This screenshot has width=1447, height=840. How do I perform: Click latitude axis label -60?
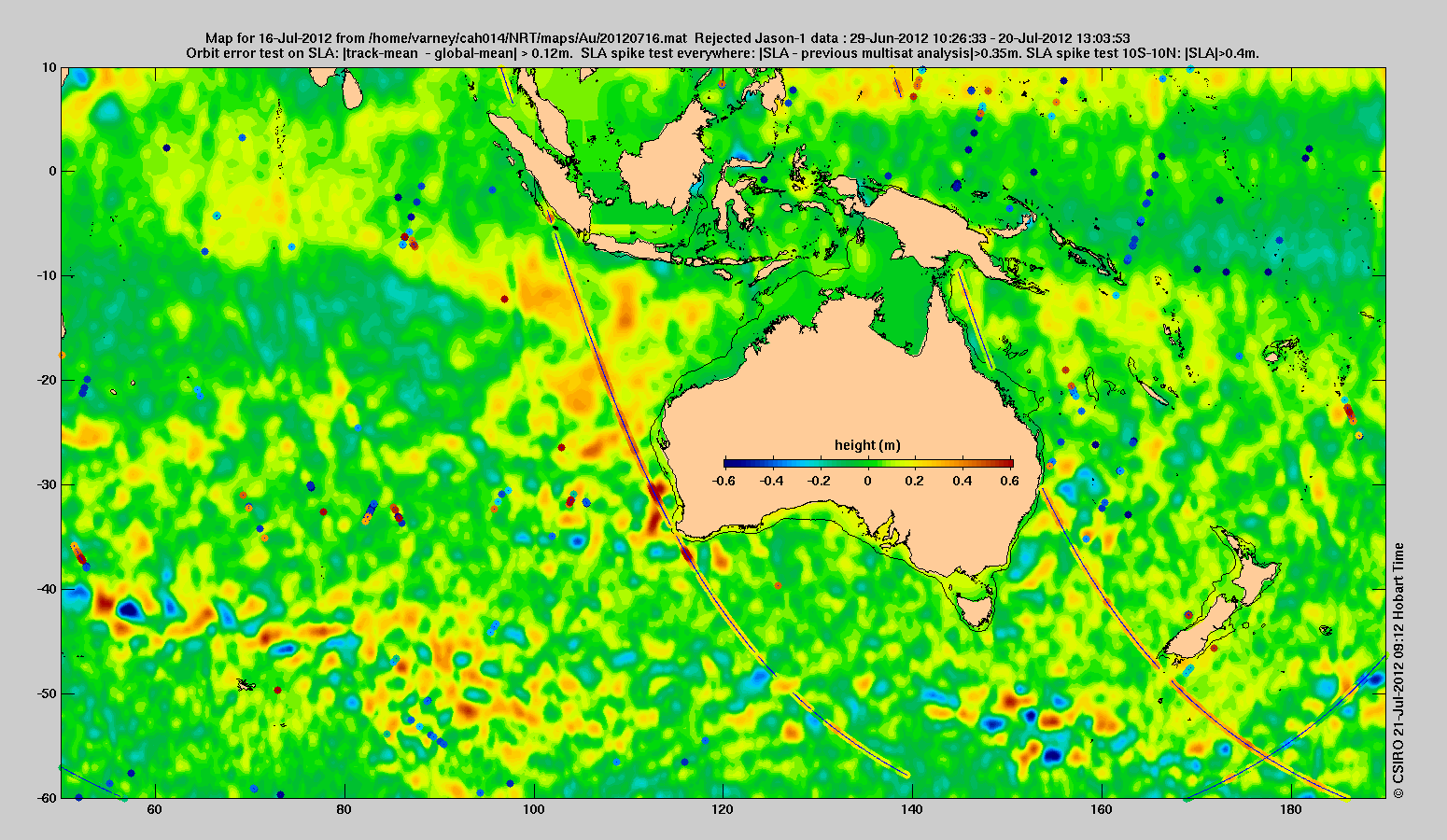tap(47, 798)
